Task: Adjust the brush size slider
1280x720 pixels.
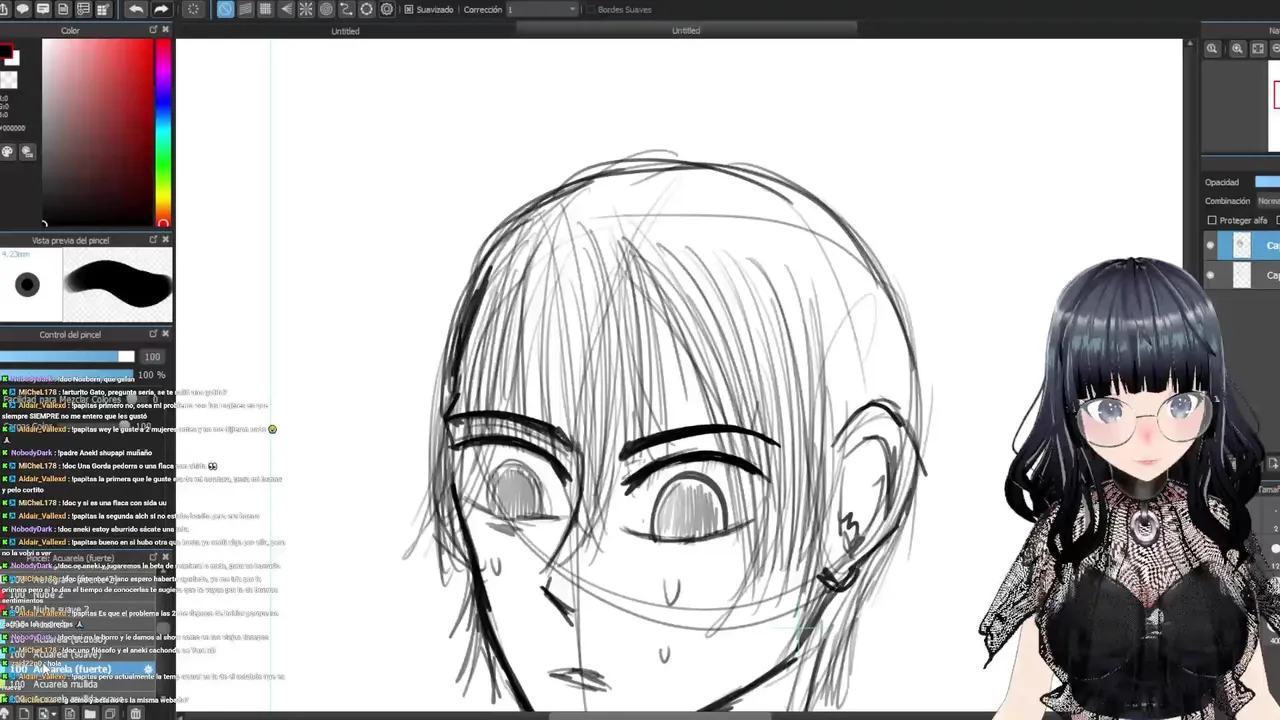Action: (67, 357)
